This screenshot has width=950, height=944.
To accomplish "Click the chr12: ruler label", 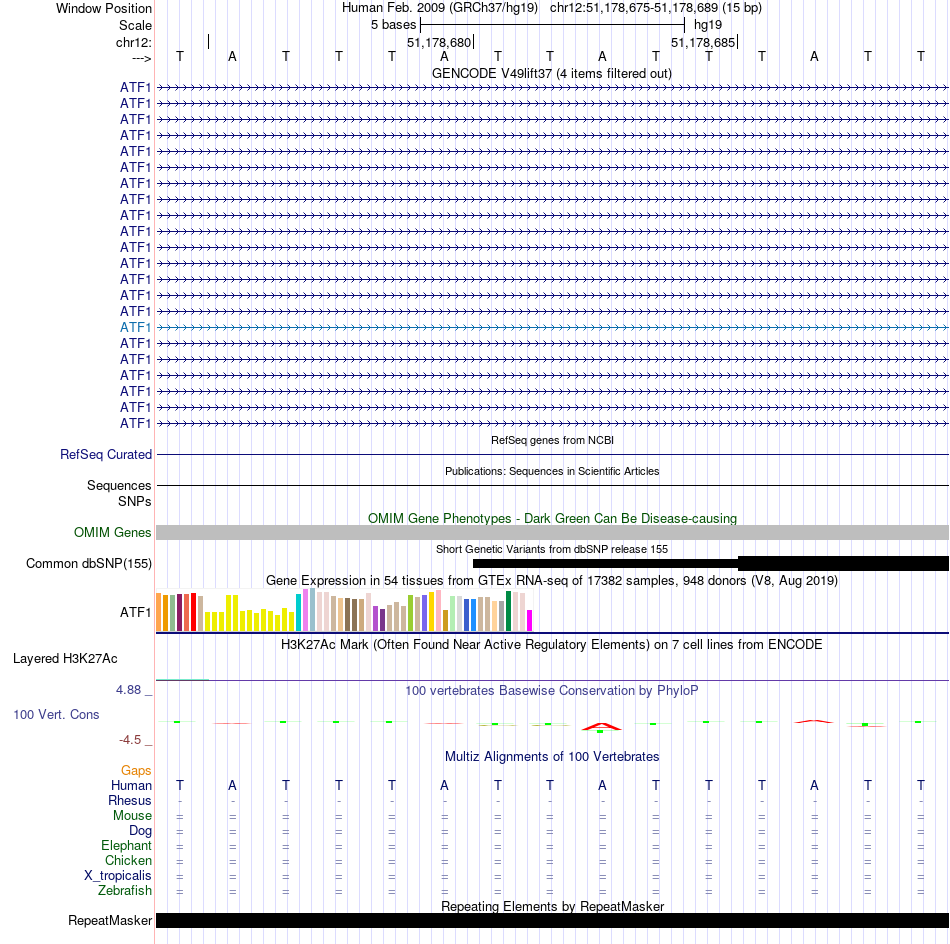I will pyautogui.click(x=134, y=42).
